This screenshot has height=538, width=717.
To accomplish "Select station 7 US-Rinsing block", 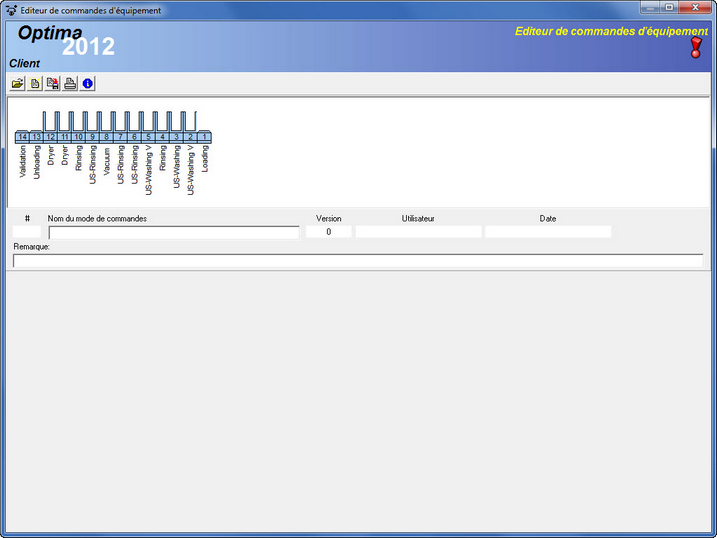I will (121, 137).
